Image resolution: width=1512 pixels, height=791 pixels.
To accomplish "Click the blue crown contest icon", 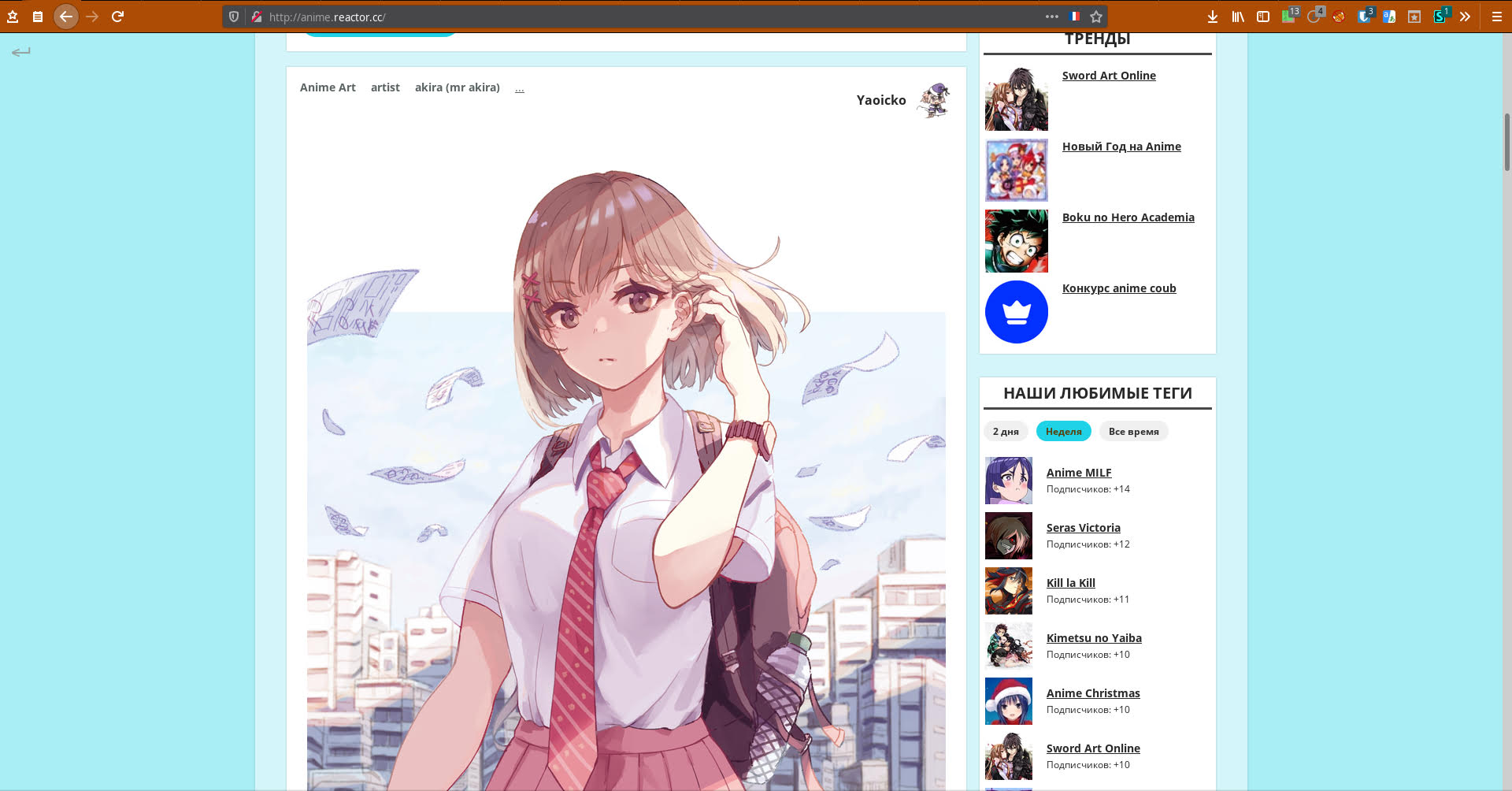I will [x=1017, y=312].
